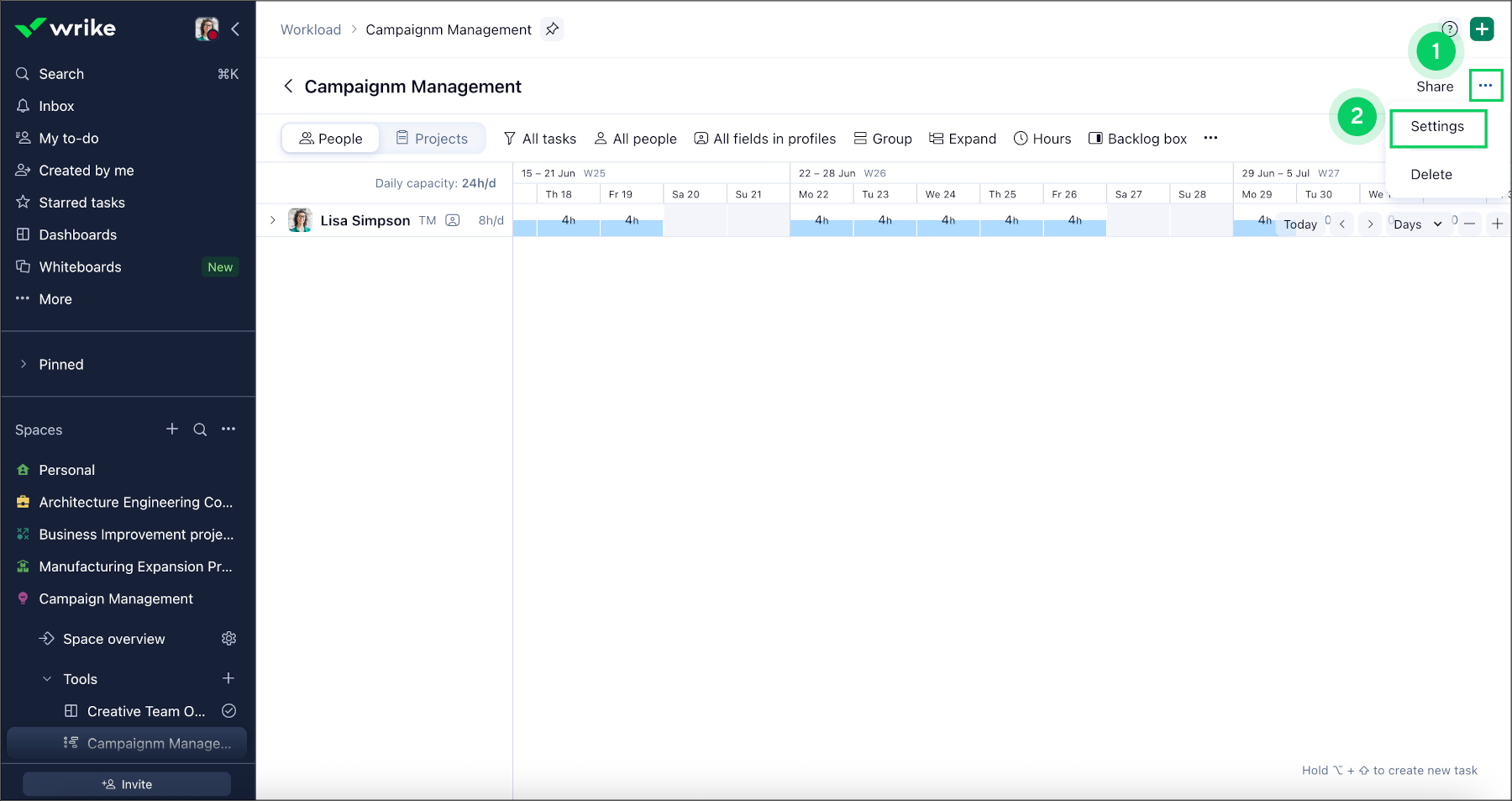Image resolution: width=1512 pixels, height=801 pixels.
Task: Open Spaces more options menu
Action: point(228,429)
